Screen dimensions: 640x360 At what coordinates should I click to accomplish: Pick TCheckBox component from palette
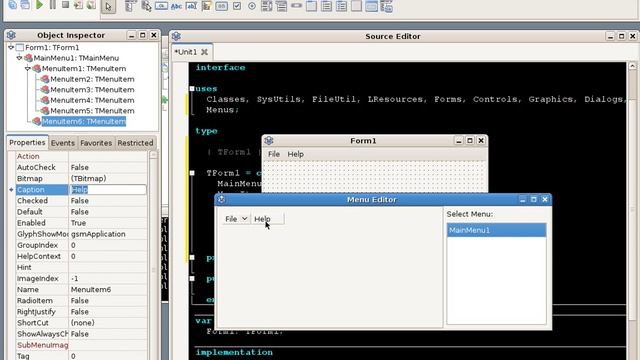[x=237, y=6]
